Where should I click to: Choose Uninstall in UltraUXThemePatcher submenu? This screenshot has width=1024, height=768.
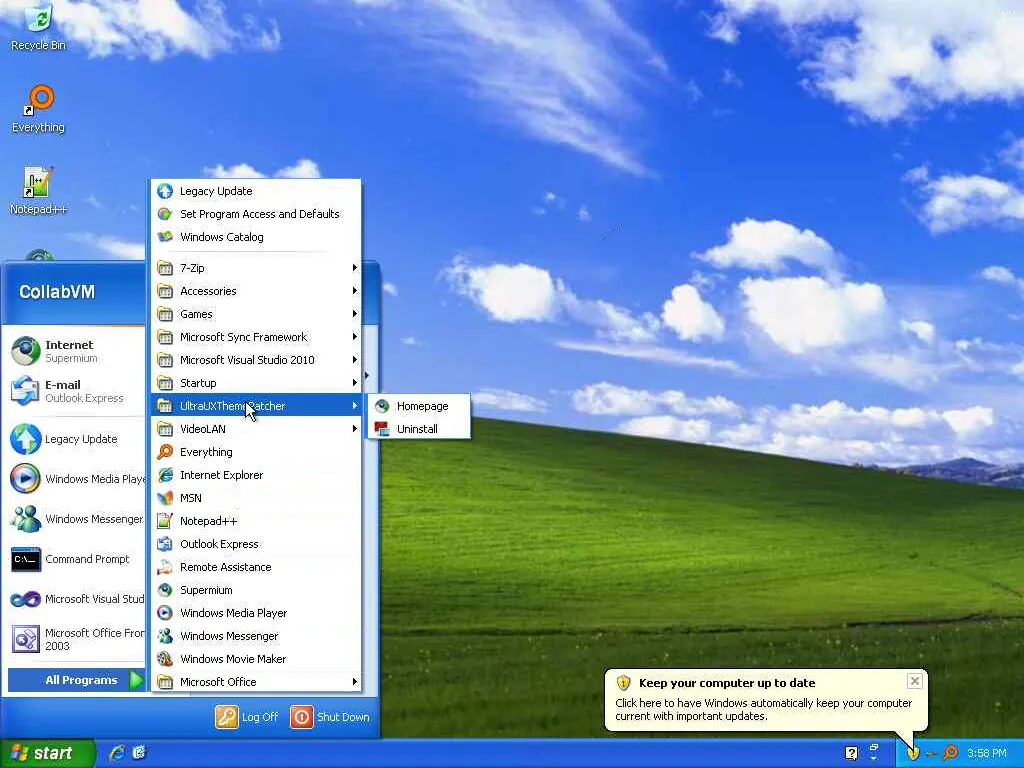click(x=419, y=429)
